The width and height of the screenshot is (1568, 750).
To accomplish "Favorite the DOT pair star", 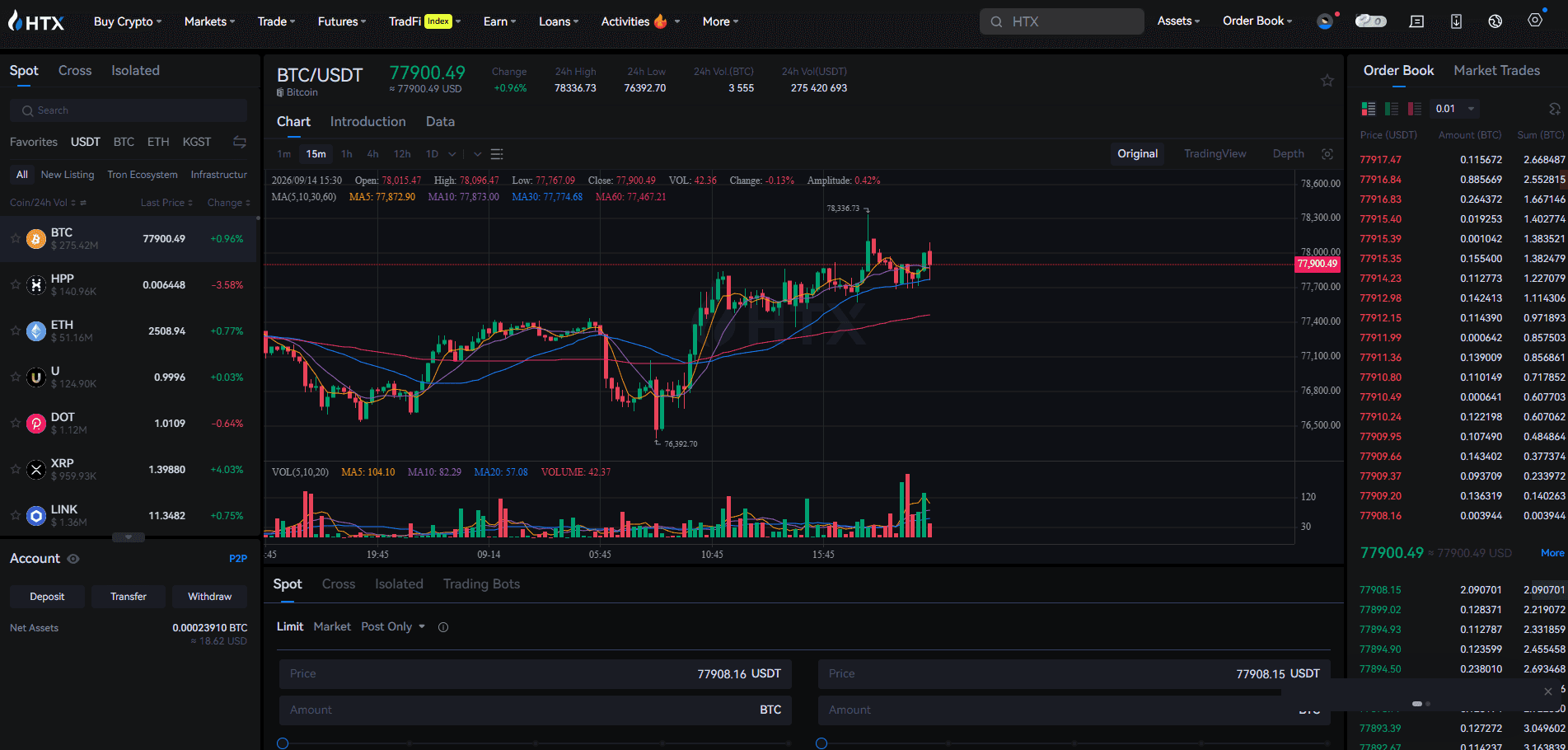I will 15,423.
